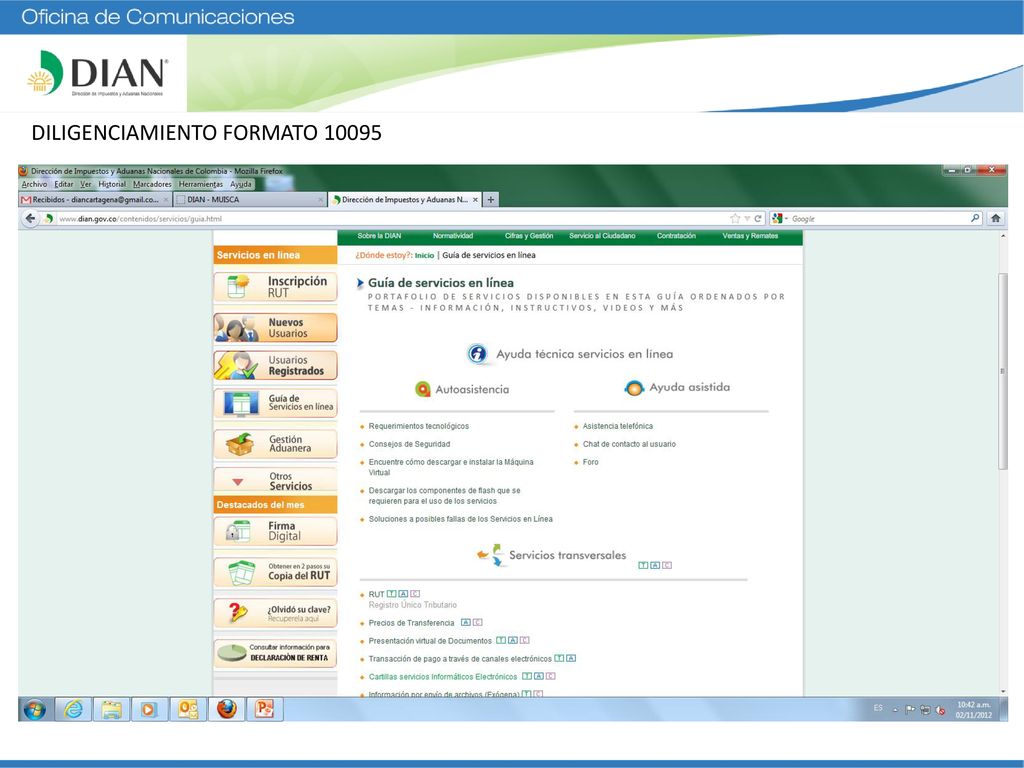Screen dimensions: 1024x768
Task: Open Guía de Servicios en línea sidebar button
Action: (x=275, y=403)
